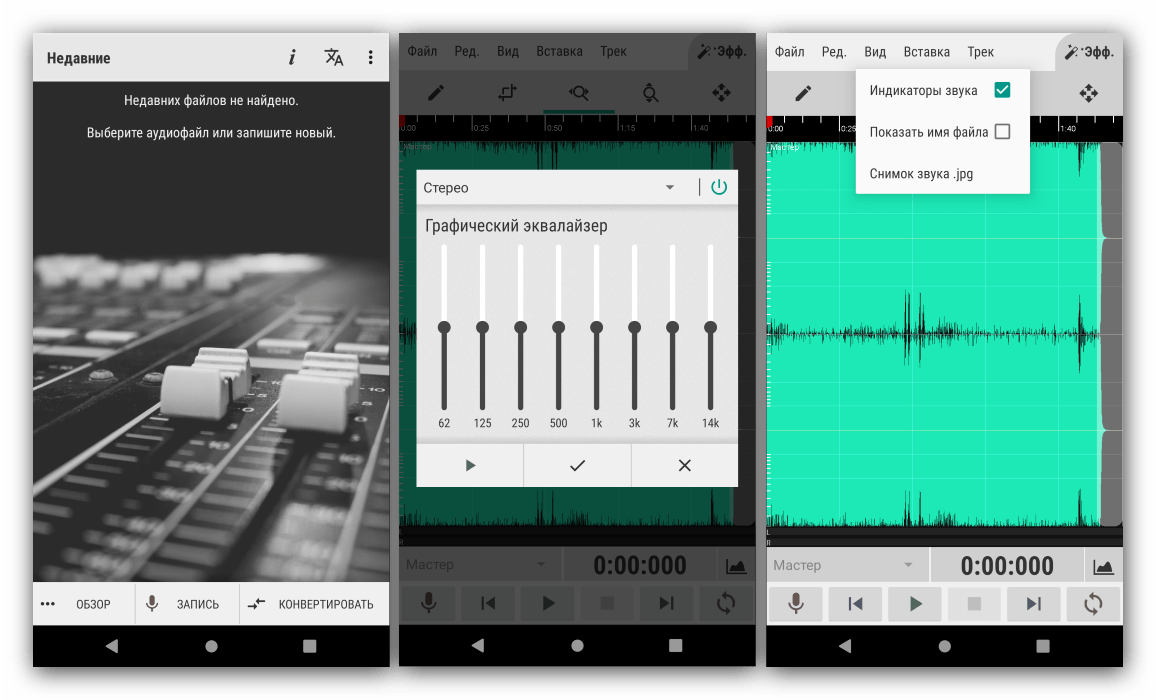Tap the info icon in Recent header

click(292, 58)
